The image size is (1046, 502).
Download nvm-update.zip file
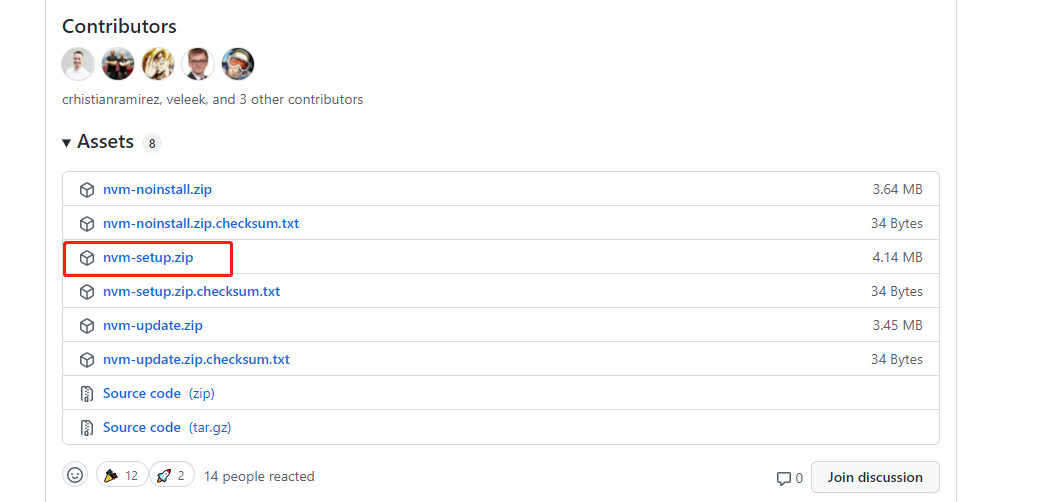(153, 325)
